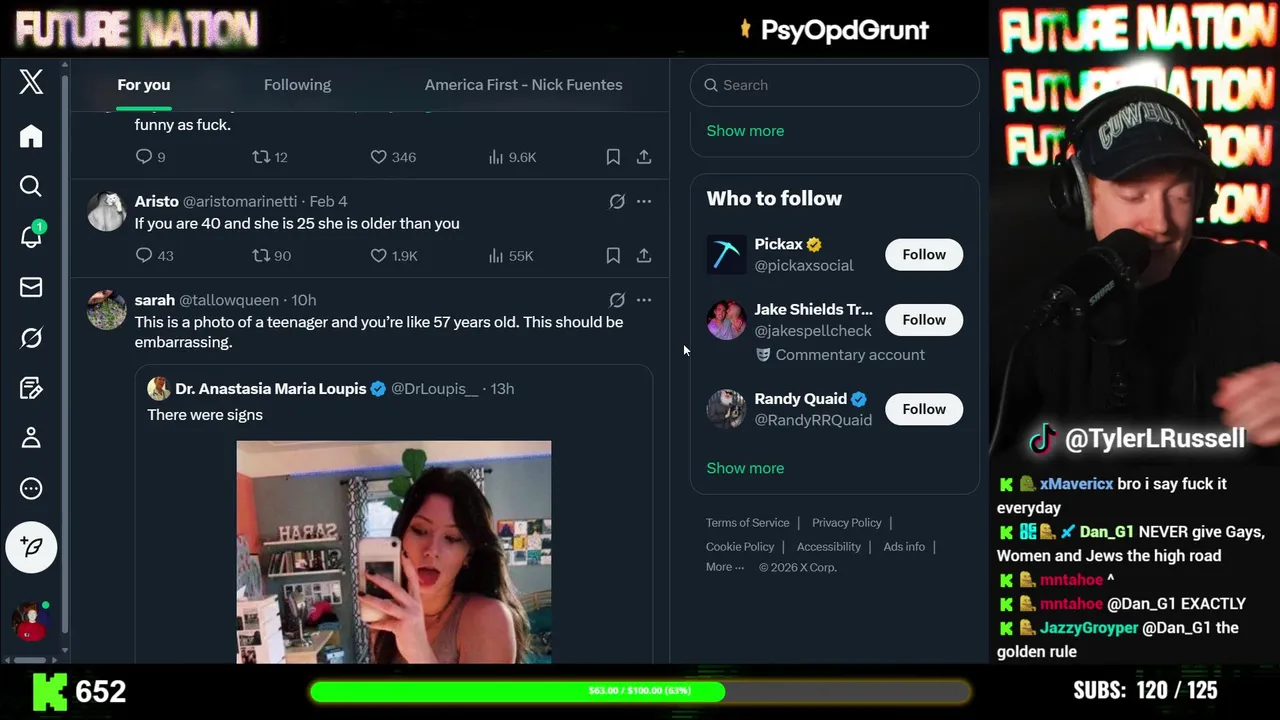Open Grok icon in left sidebar
This screenshot has height=720, width=1280.
[x=31, y=338]
